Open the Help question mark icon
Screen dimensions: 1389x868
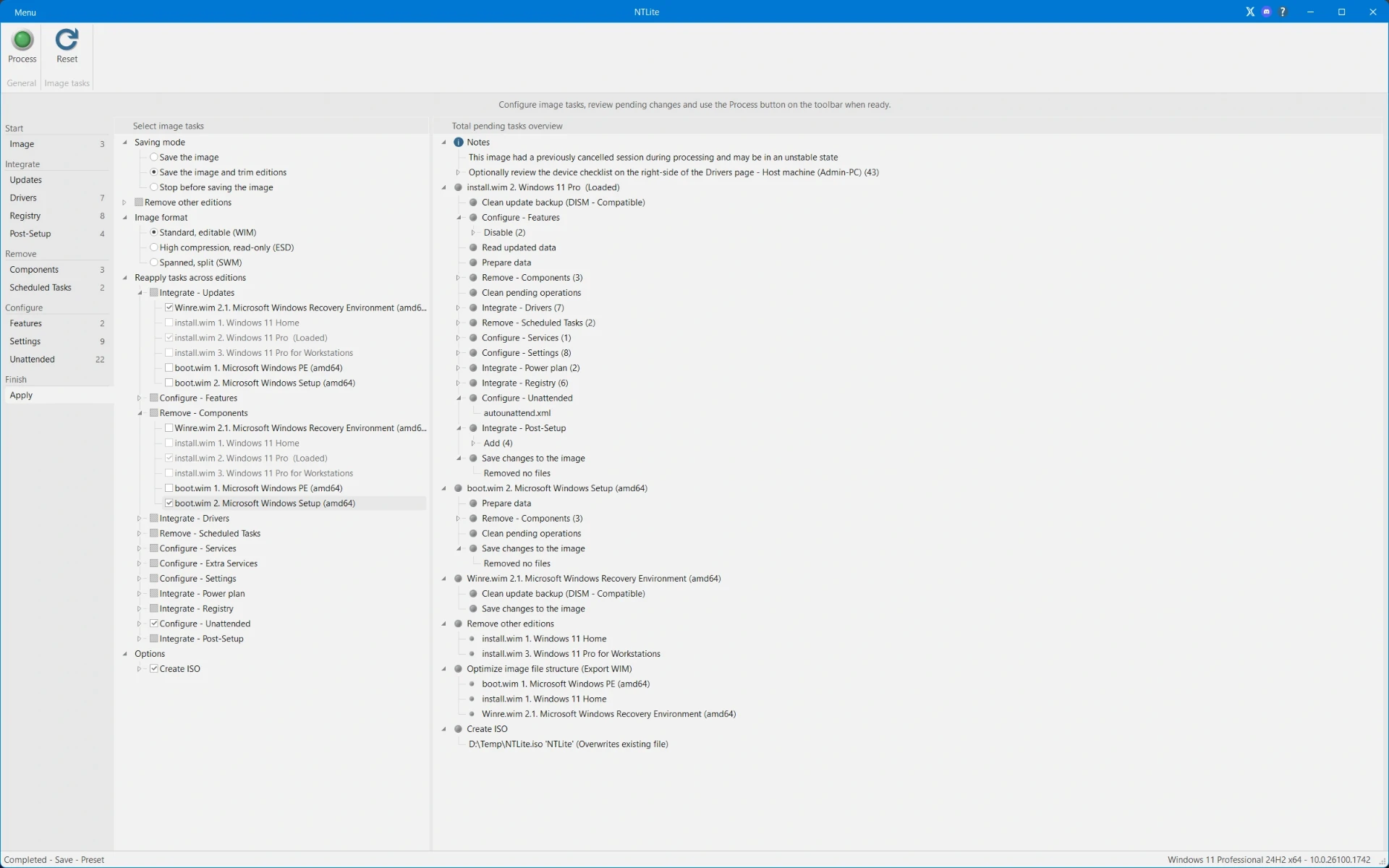pyautogui.click(x=1283, y=12)
